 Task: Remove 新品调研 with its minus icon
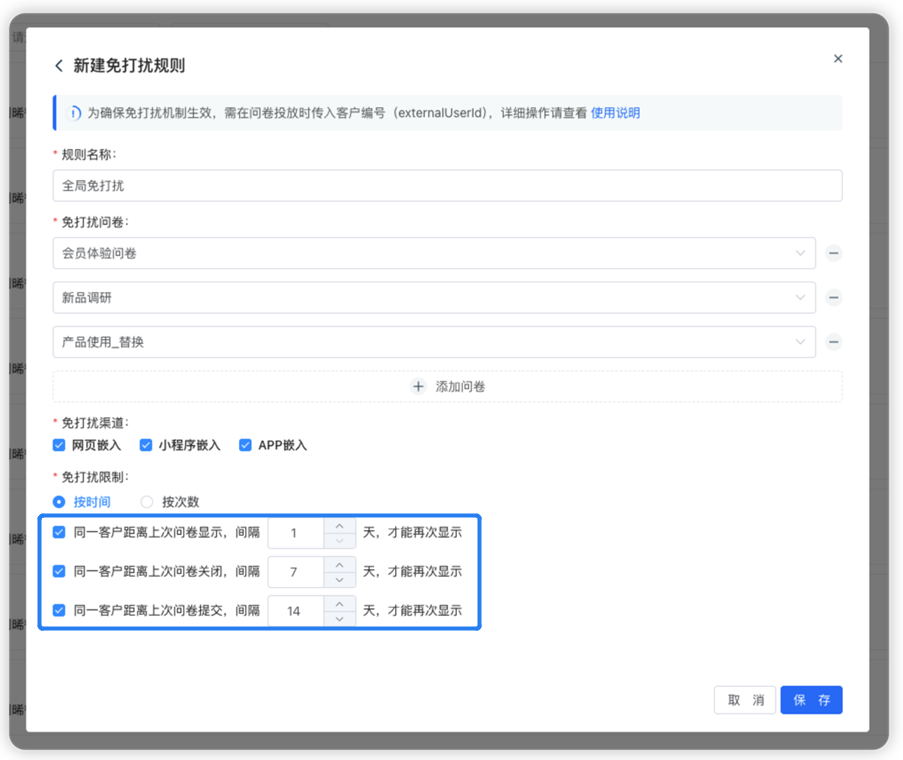(834, 298)
